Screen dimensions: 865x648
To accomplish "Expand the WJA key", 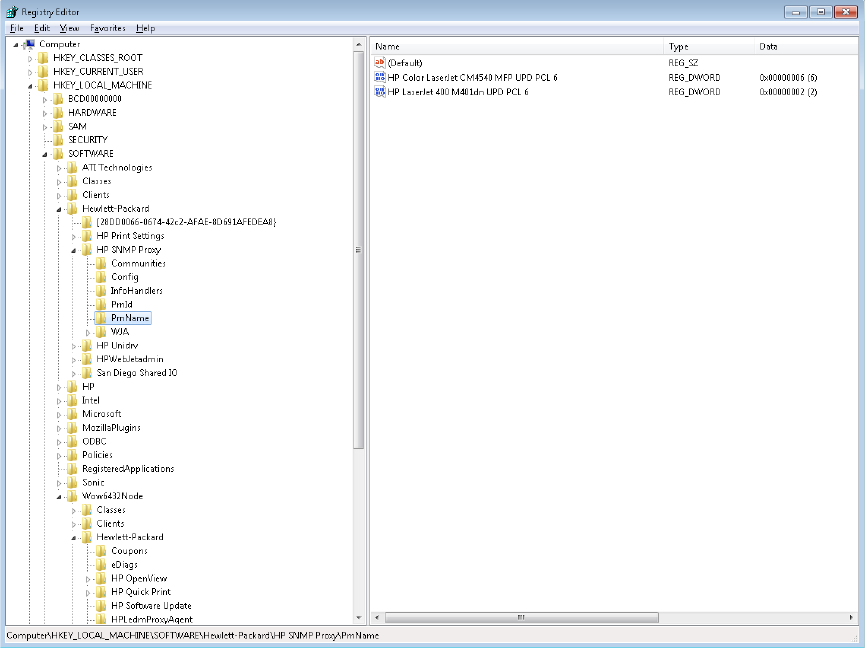I will point(88,332).
